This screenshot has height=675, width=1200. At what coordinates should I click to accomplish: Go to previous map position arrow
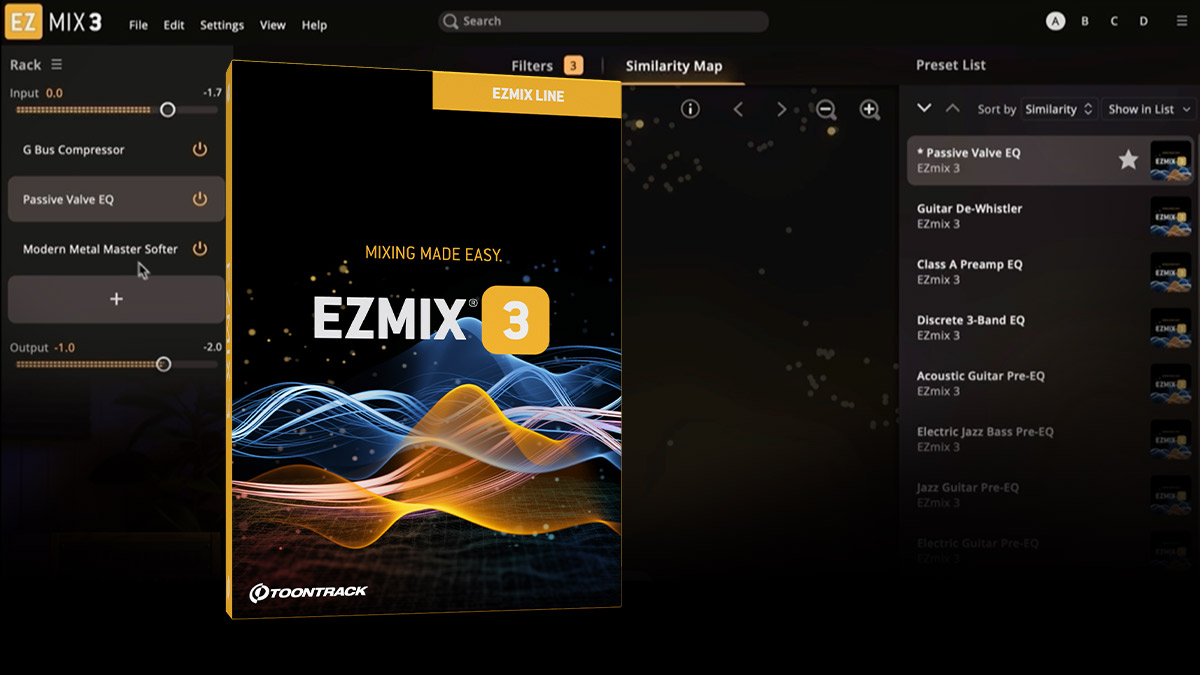click(x=738, y=109)
